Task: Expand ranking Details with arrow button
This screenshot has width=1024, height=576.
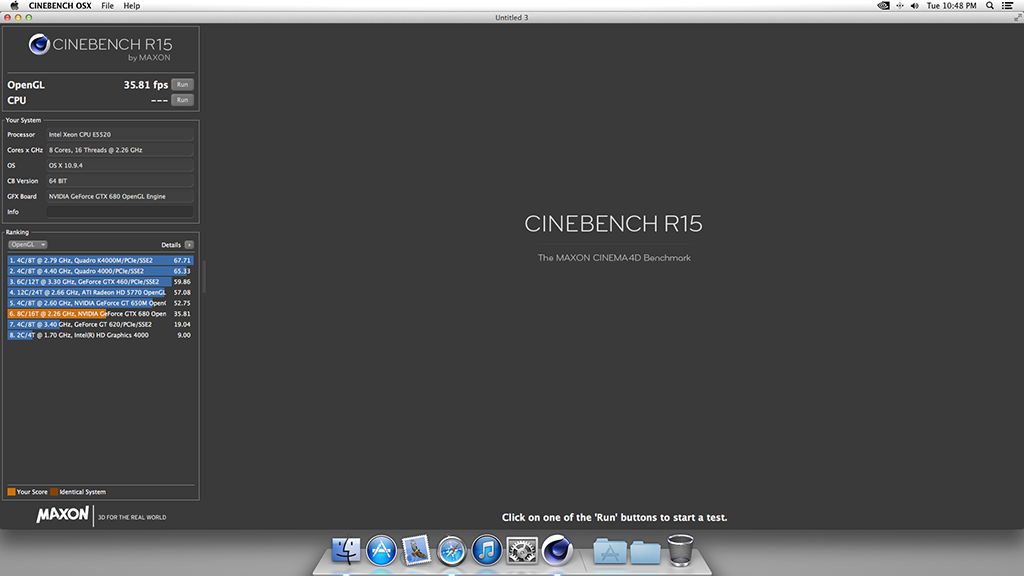Action: pyautogui.click(x=189, y=245)
